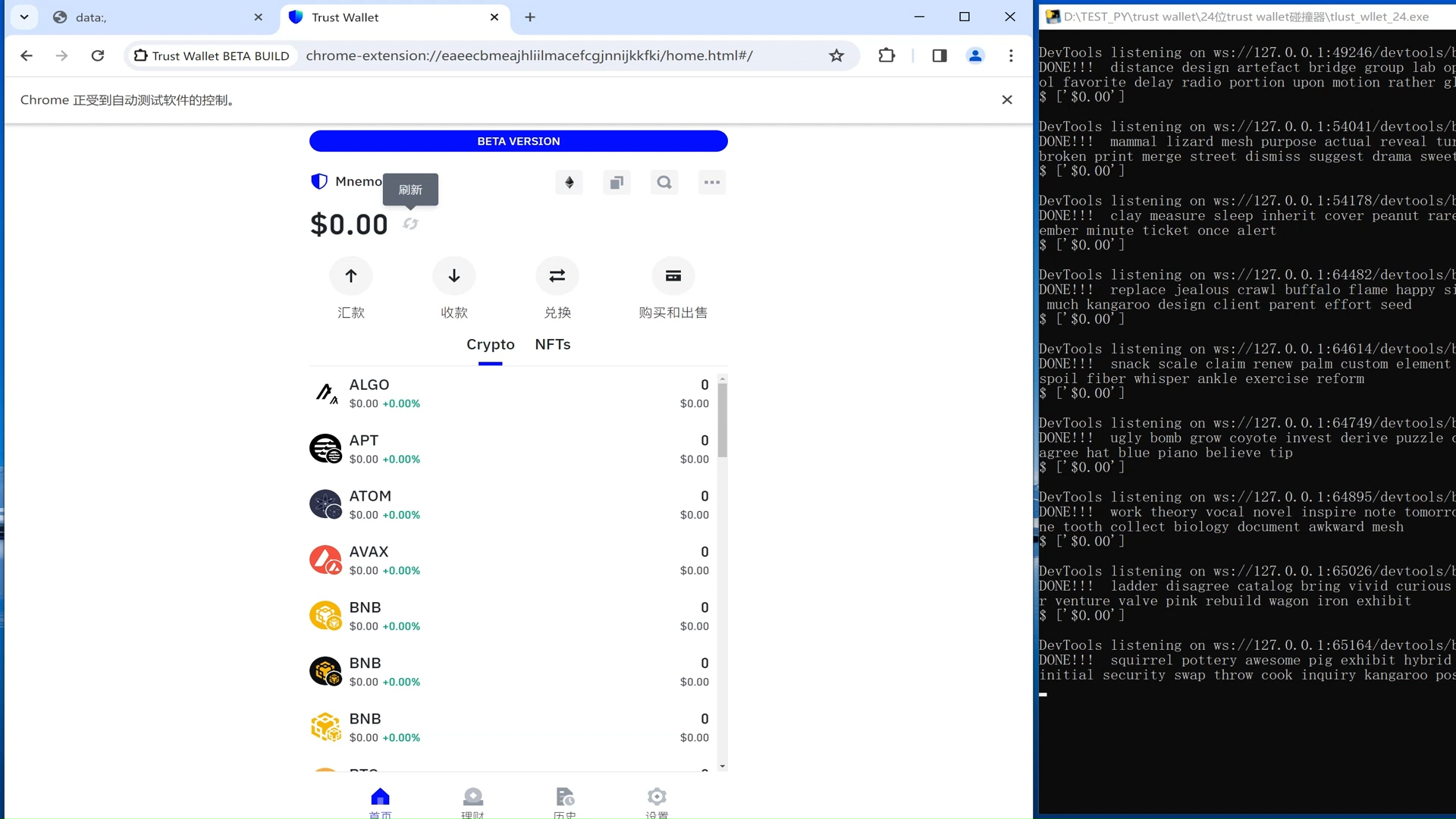Open the three-dot more options menu
1456x819 pixels.
(x=712, y=182)
